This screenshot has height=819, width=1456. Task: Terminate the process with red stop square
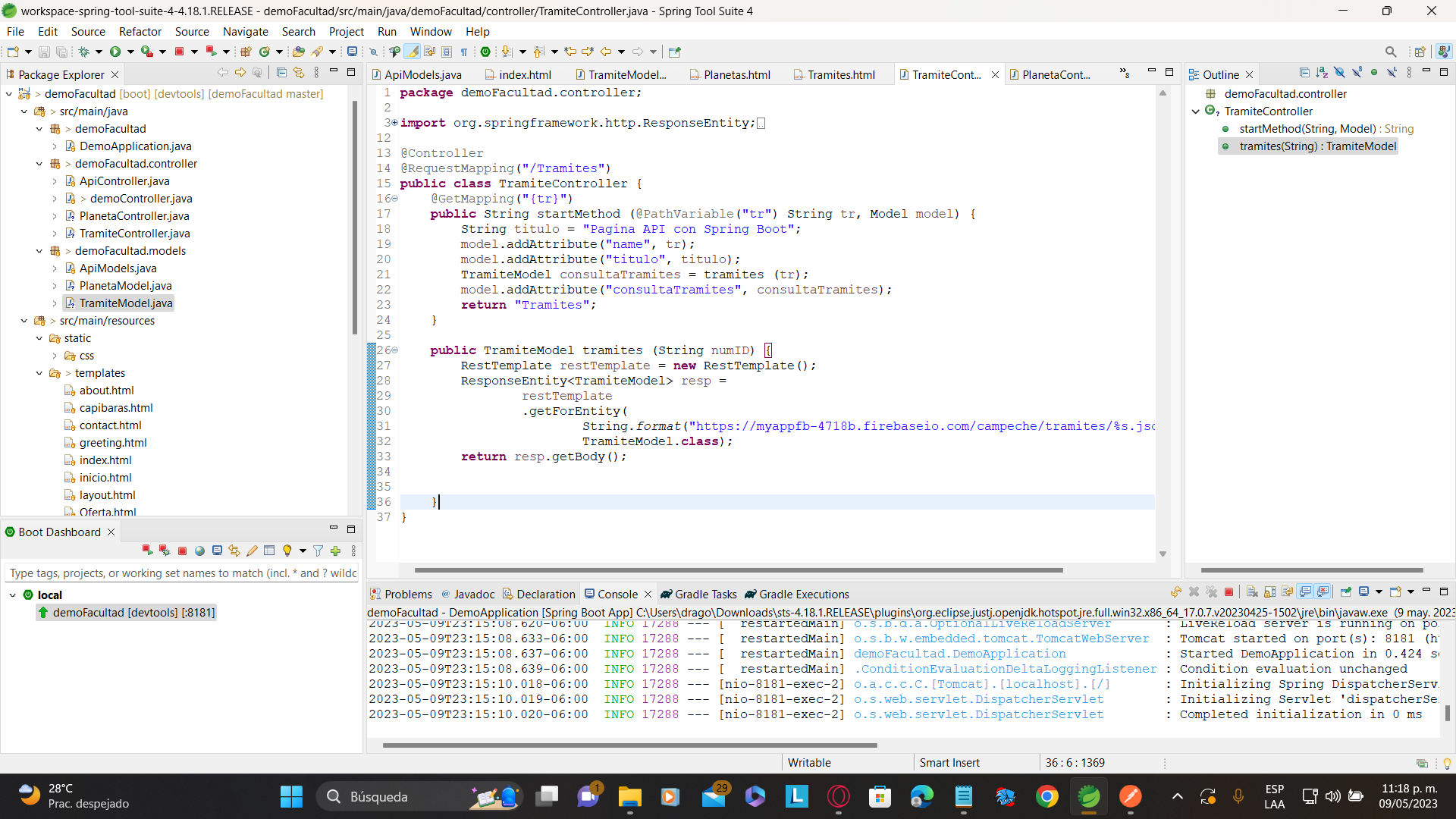tap(180, 52)
